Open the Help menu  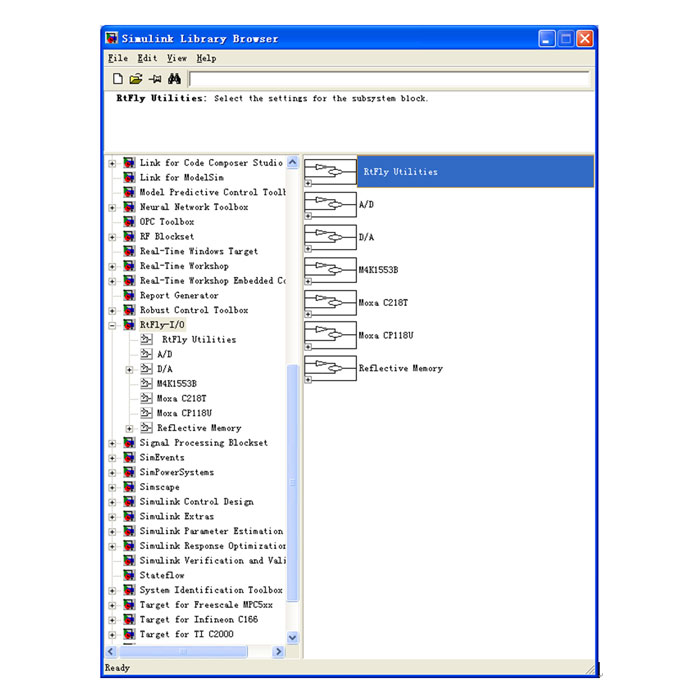206,58
